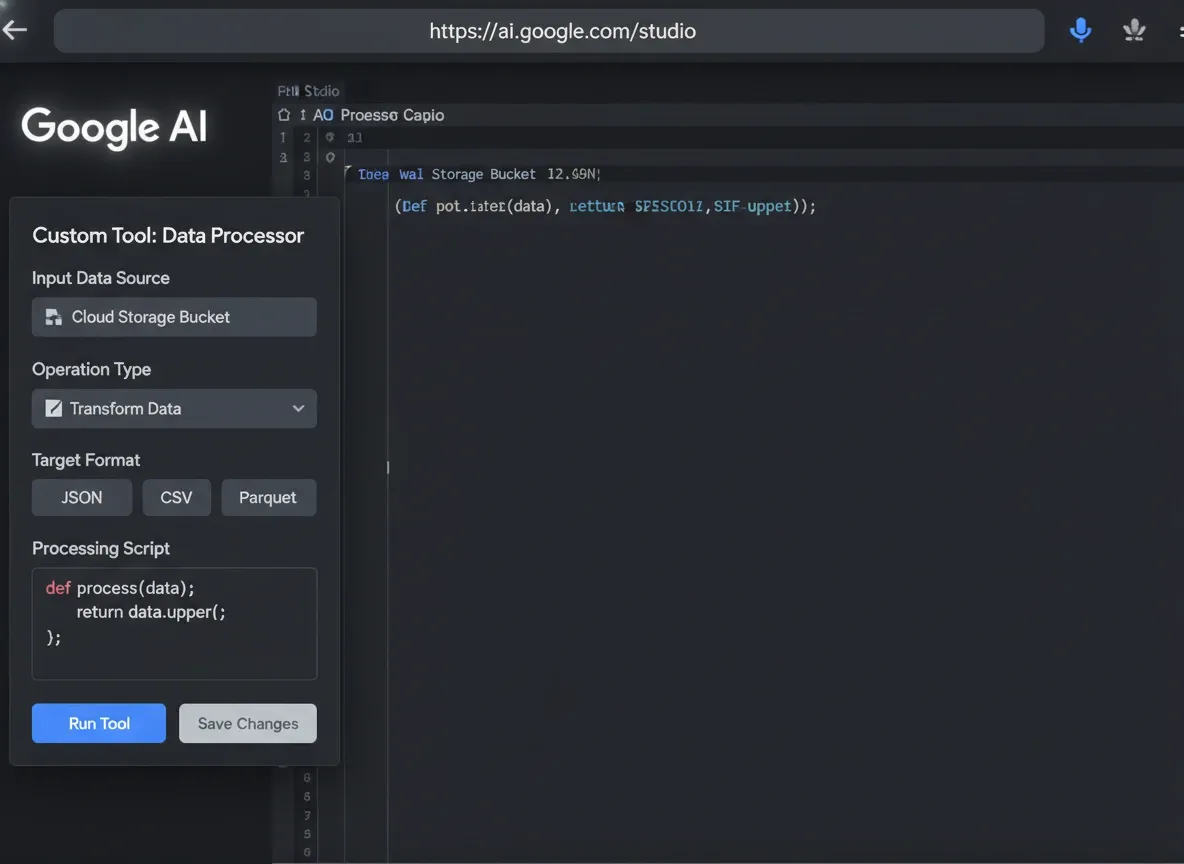Activate the microphone icon in the toolbar
Image resolution: width=1184 pixels, height=864 pixels.
(x=1080, y=29)
